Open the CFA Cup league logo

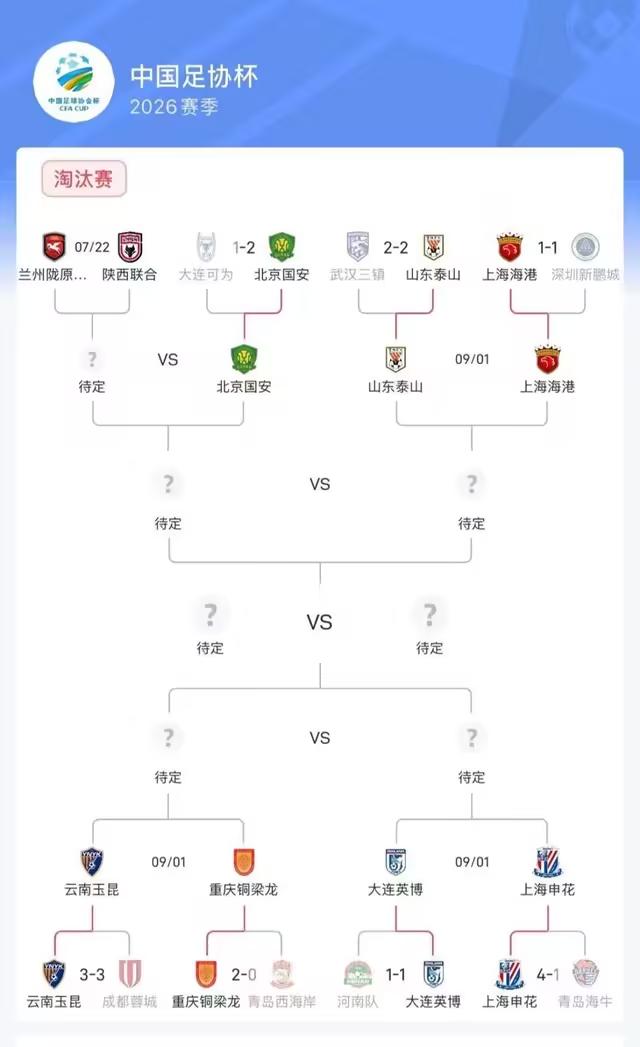click(74, 82)
